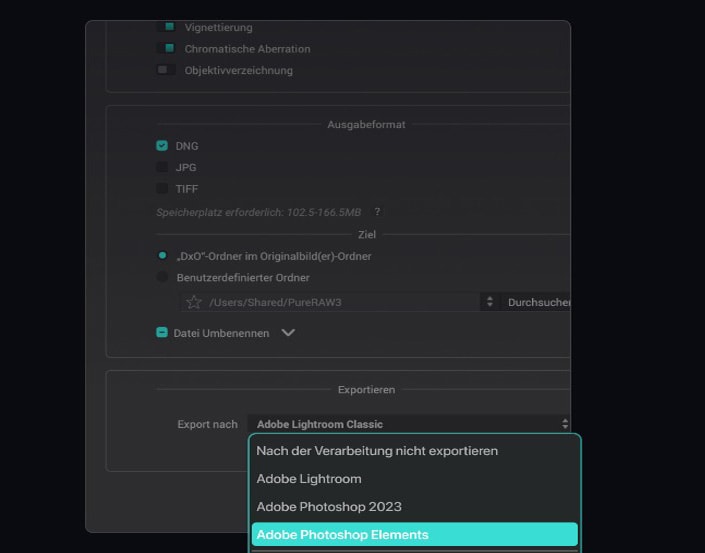
Task: Open the folder path history stepper arrows
Action: pos(490,302)
